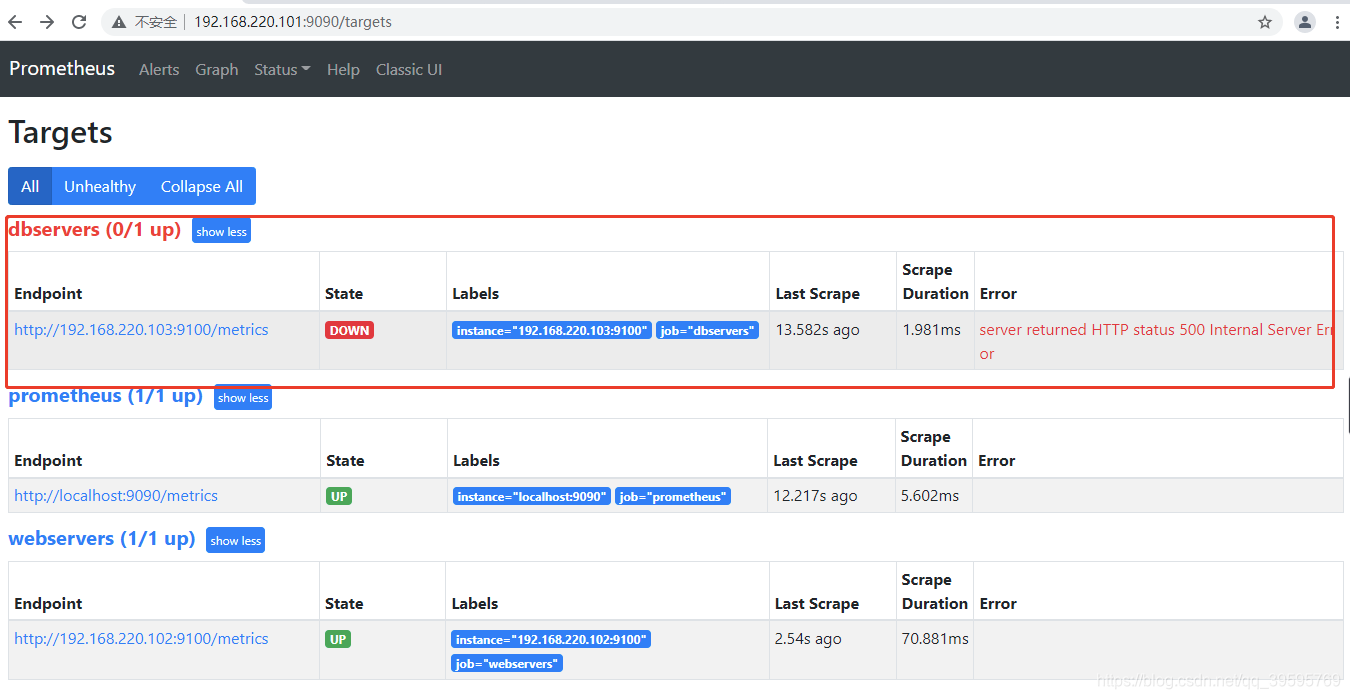Click label job="dbservers"
Viewport: 1350px width, 699px height.
pyautogui.click(x=707, y=330)
